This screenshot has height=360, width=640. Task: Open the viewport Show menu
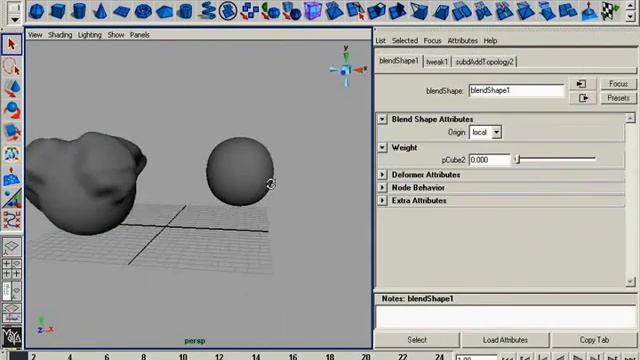pyautogui.click(x=116, y=35)
